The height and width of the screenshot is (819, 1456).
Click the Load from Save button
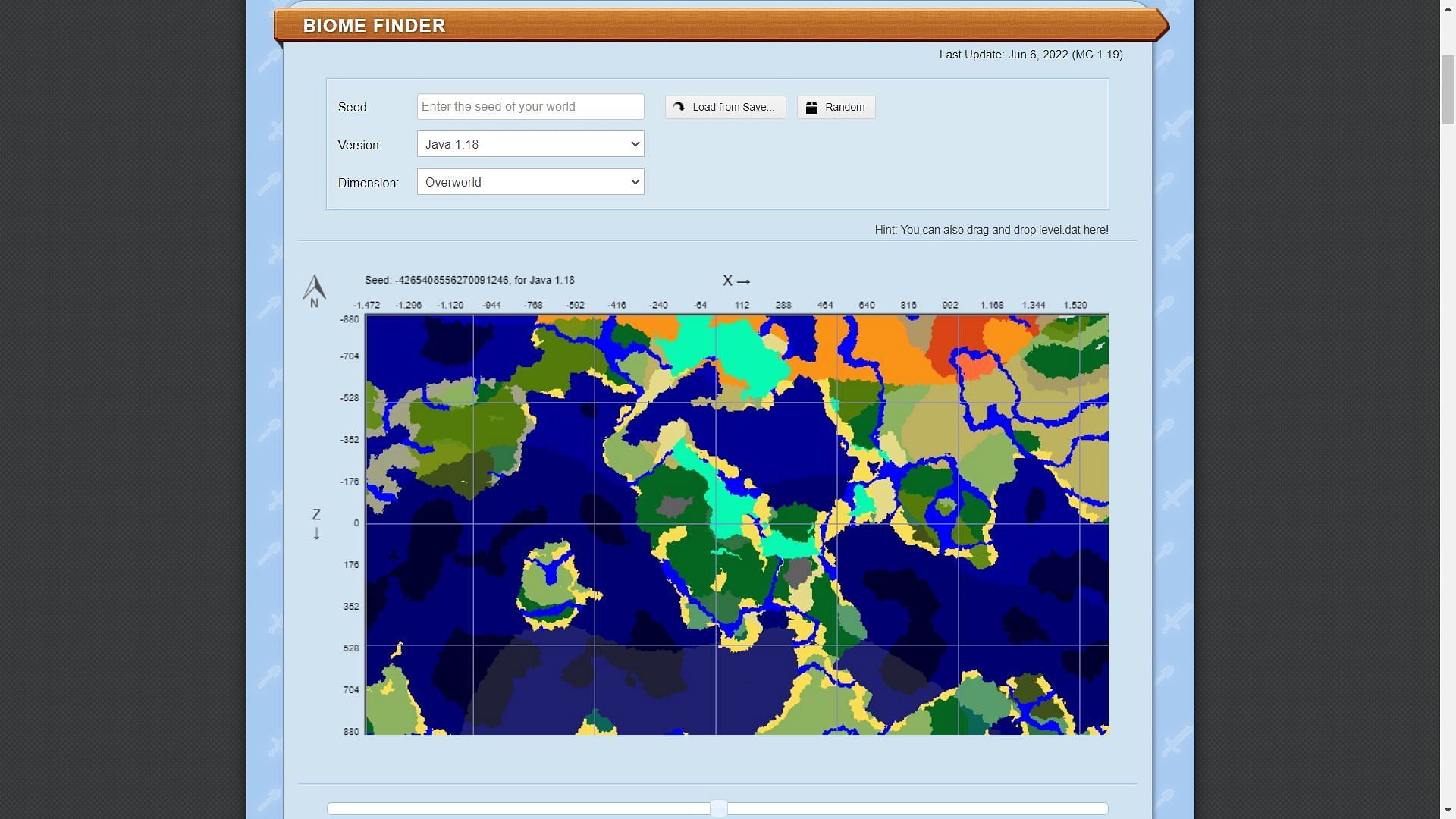725,107
